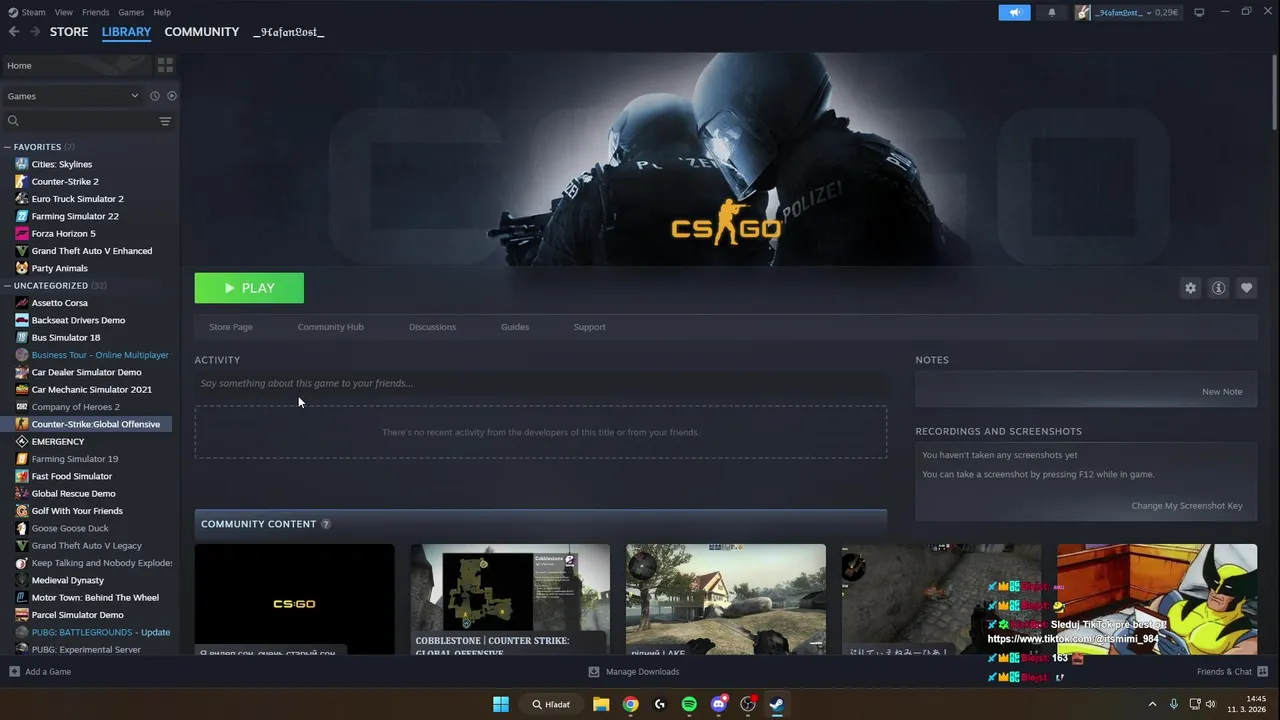Image resolution: width=1280 pixels, height=720 pixels.
Task: Open the COBBLESTONE community guide thumbnail
Action: [510, 599]
